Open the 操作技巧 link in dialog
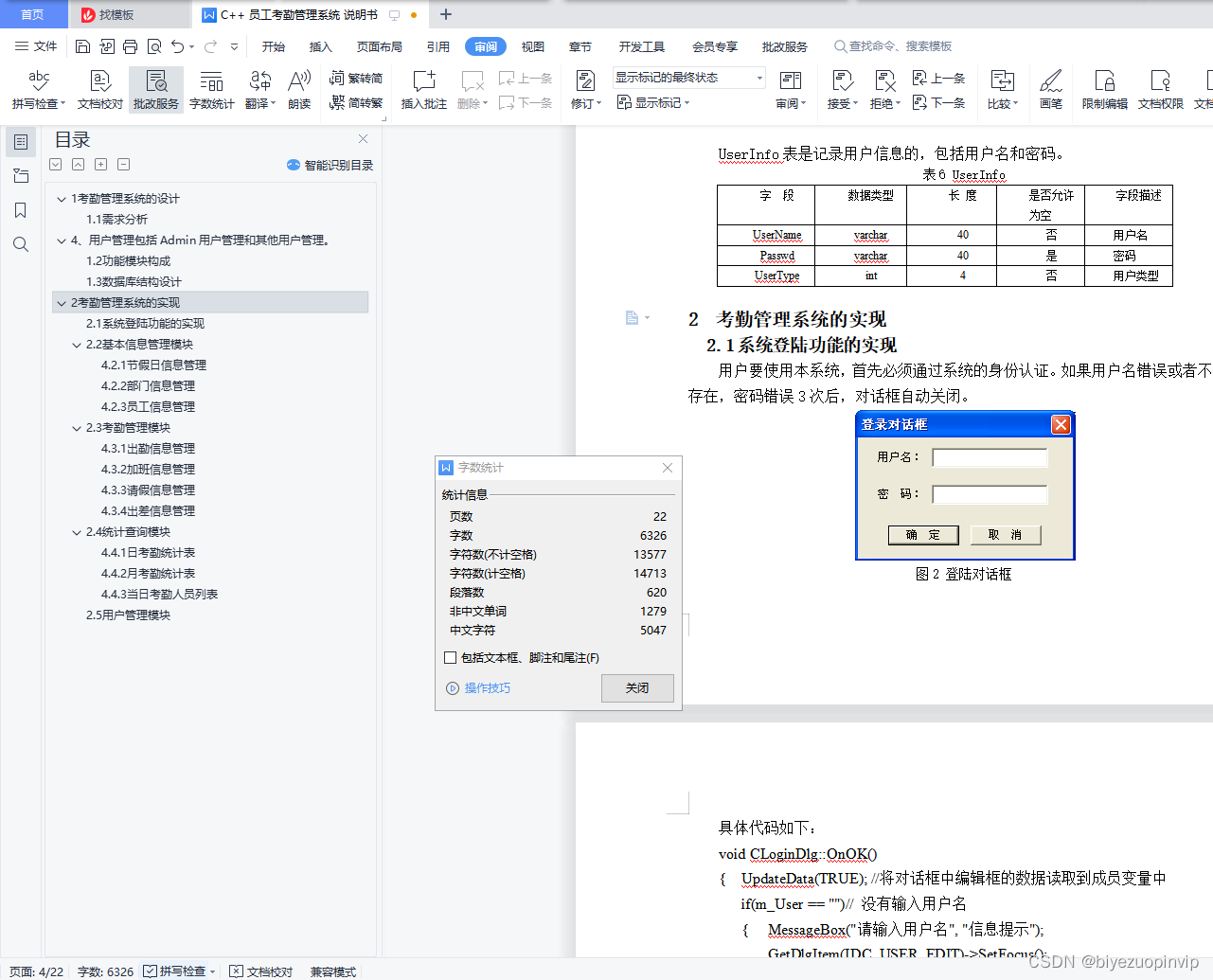 click(478, 688)
